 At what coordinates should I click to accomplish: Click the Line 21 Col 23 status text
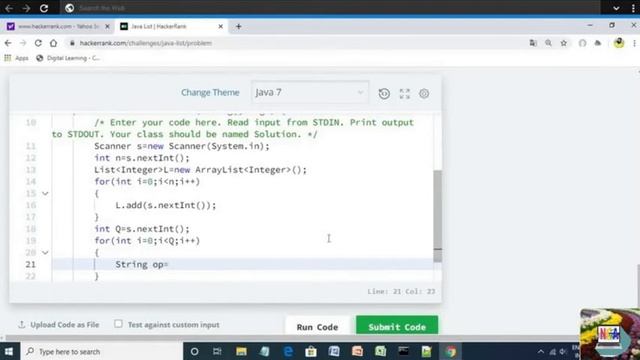[x=401, y=291]
